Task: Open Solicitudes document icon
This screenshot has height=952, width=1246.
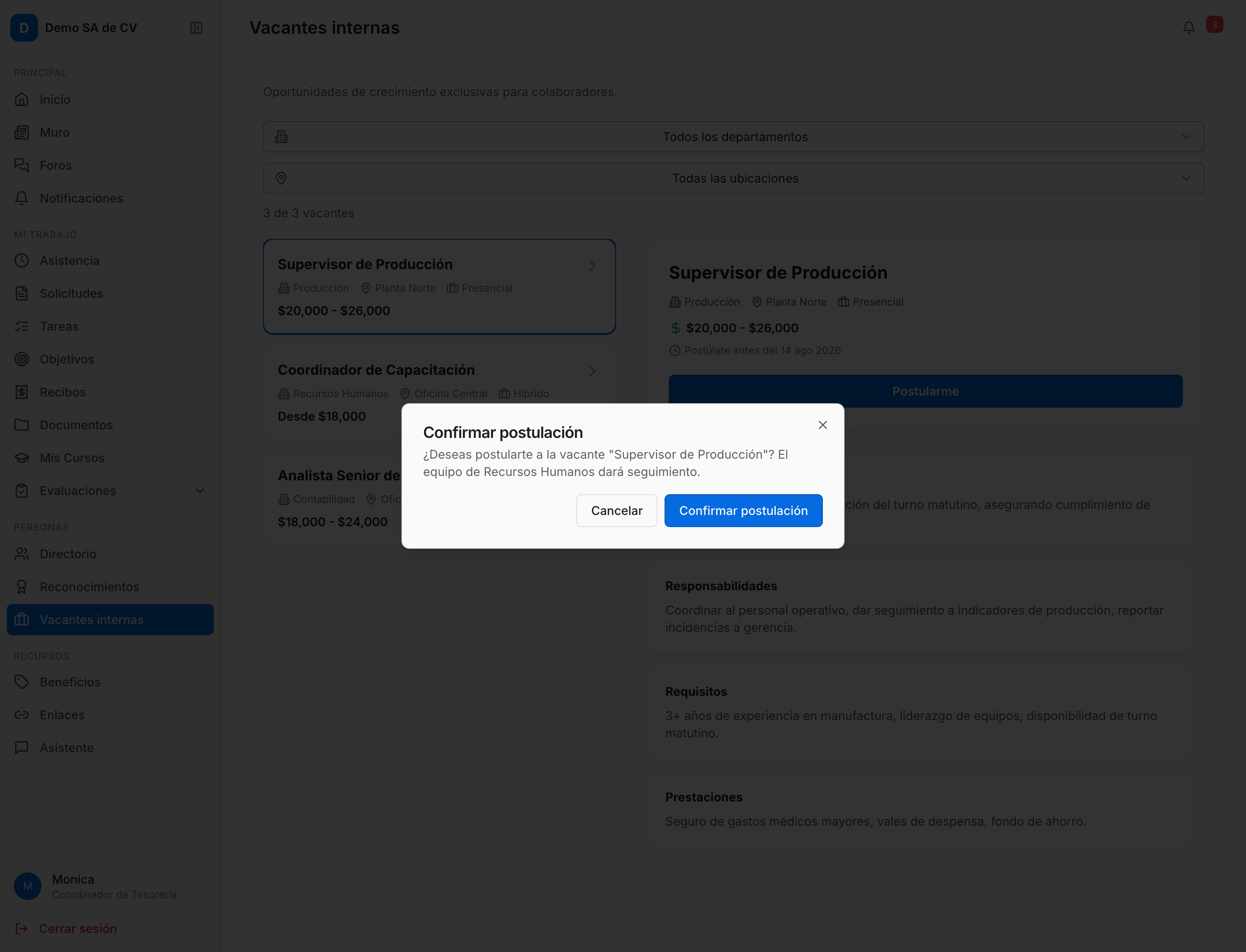Action: (x=22, y=293)
